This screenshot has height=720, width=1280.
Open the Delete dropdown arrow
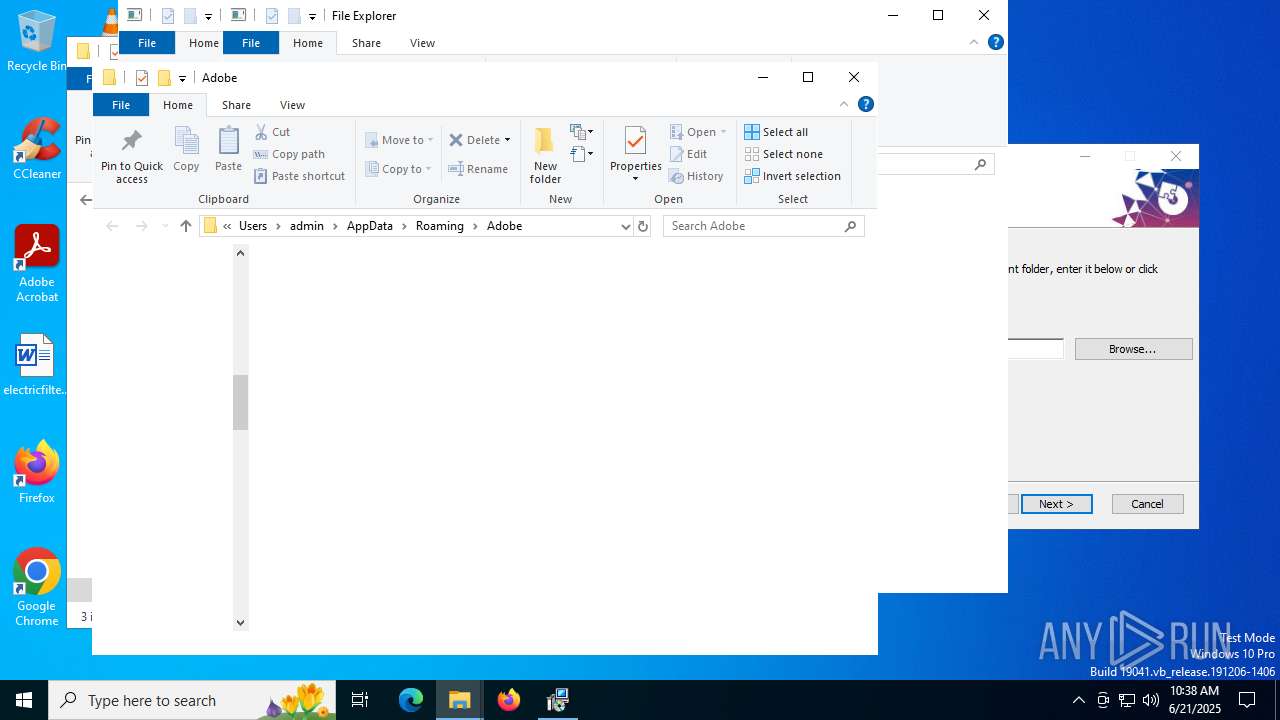pos(507,140)
